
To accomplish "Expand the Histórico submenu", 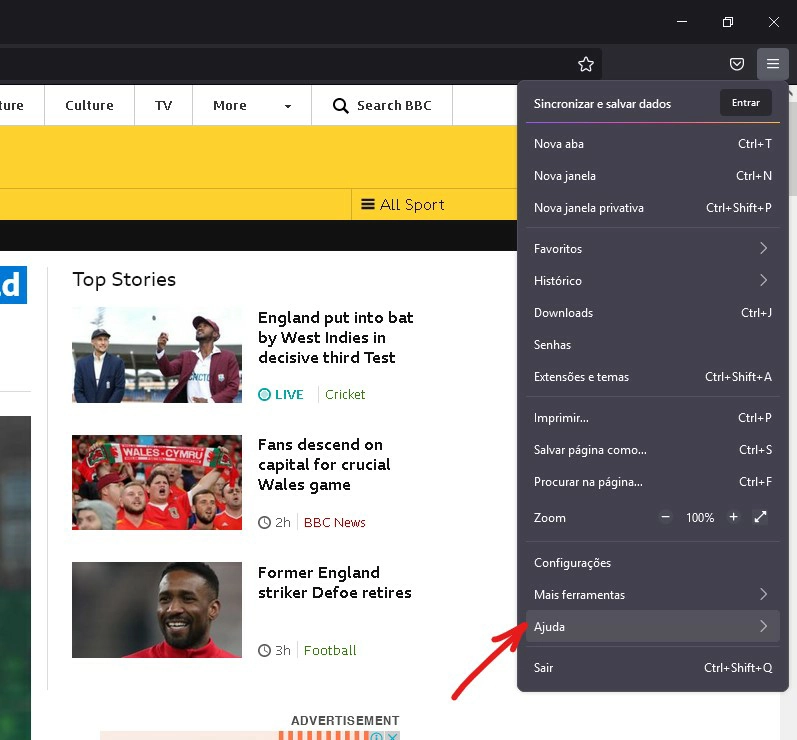I will point(653,281).
